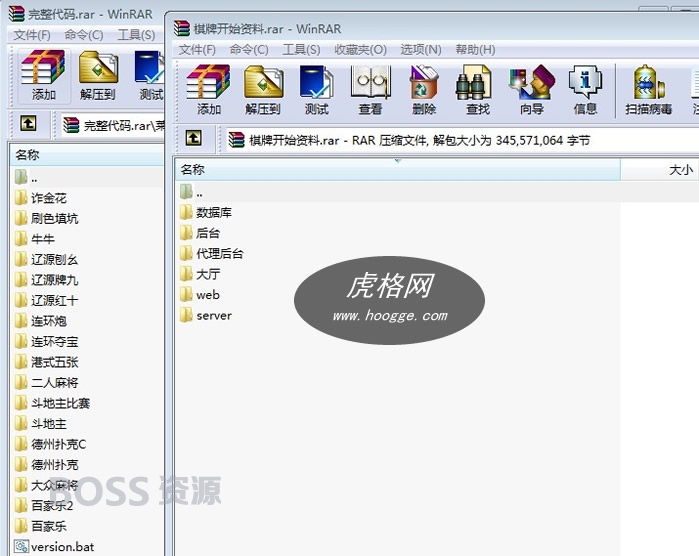Select 斗地主比赛 folder in back window
This screenshot has height=556, width=699.
point(52,403)
